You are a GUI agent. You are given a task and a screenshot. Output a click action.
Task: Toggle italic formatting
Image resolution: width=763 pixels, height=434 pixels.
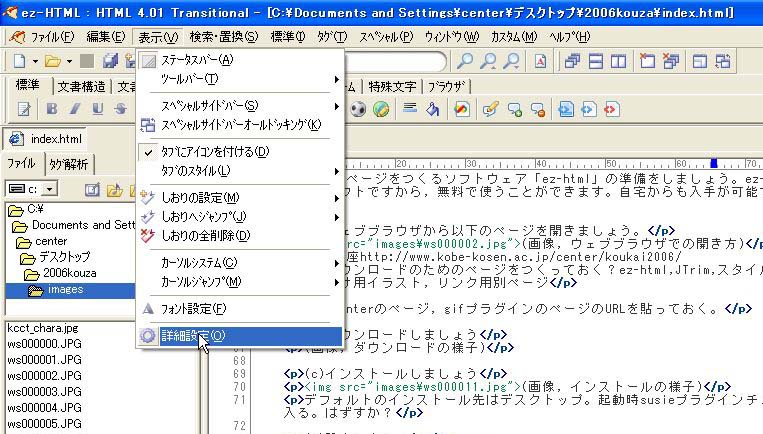point(74,109)
